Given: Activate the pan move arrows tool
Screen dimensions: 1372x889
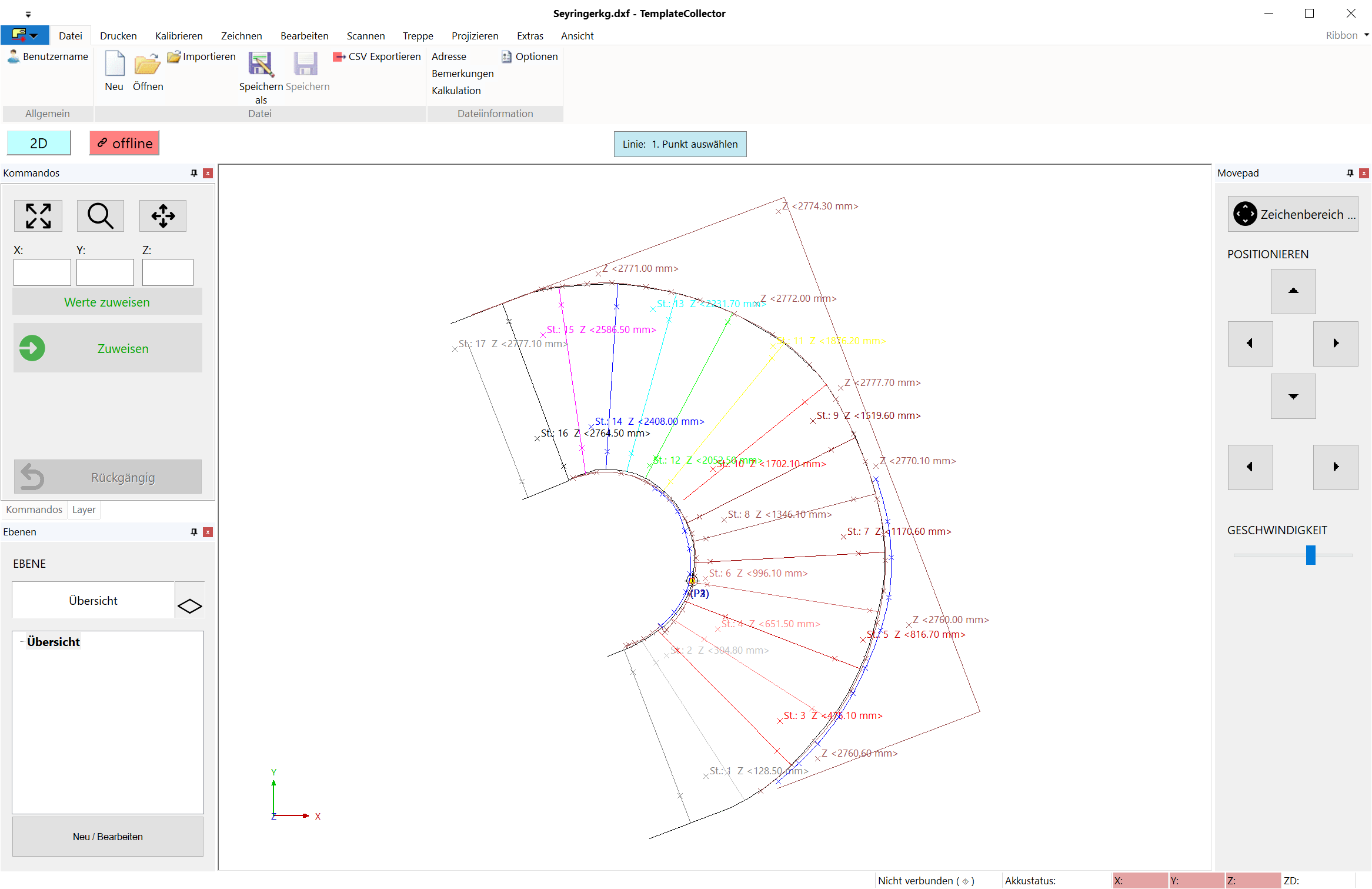Looking at the screenshot, I should (163, 216).
